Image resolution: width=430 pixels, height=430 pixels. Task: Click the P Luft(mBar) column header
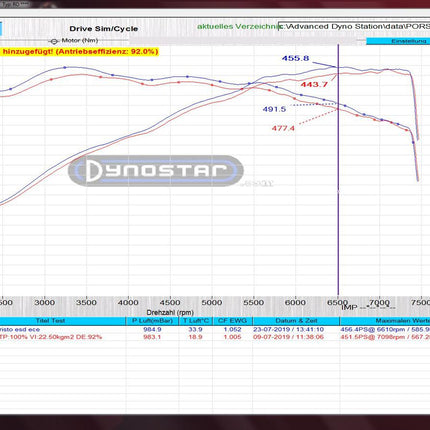152,321
